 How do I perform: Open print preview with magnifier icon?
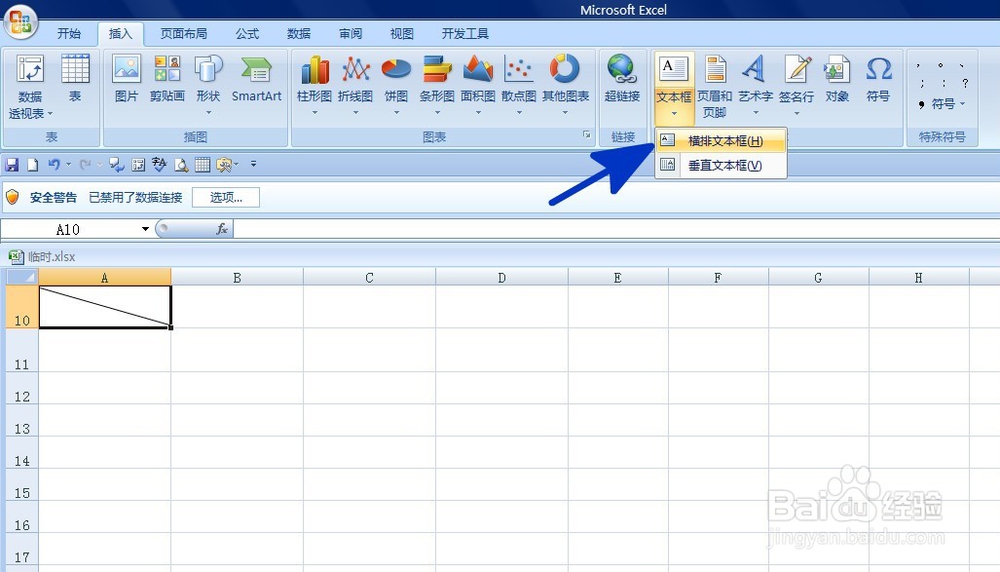[x=181, y=165]
